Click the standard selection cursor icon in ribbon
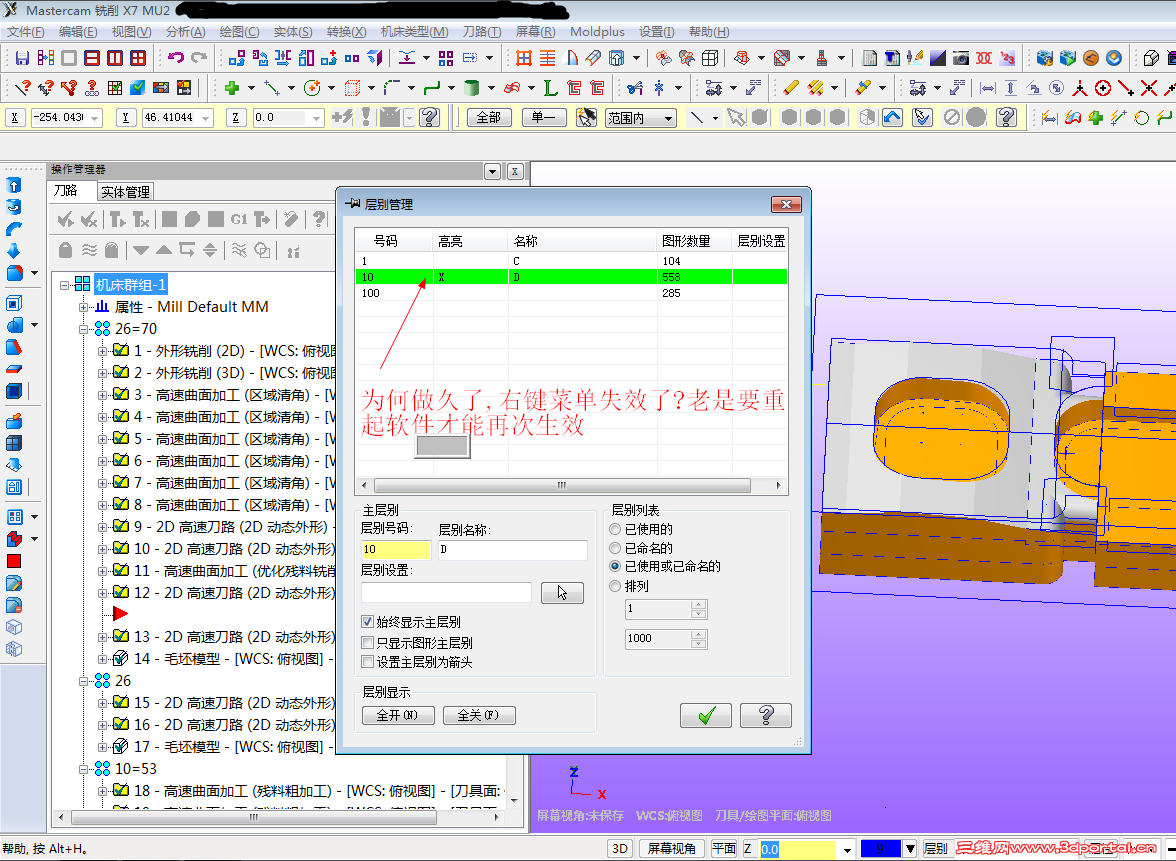 pos(736,117)
